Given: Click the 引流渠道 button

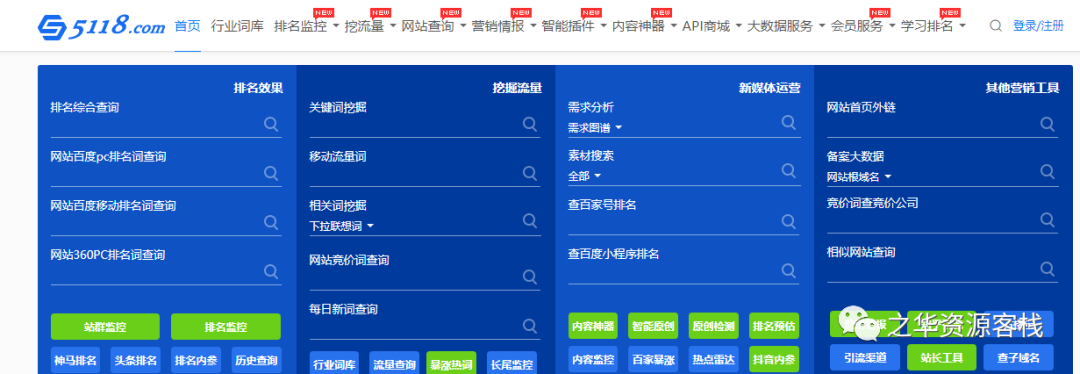Looking at the screenshot, I should tap(864, 357).
